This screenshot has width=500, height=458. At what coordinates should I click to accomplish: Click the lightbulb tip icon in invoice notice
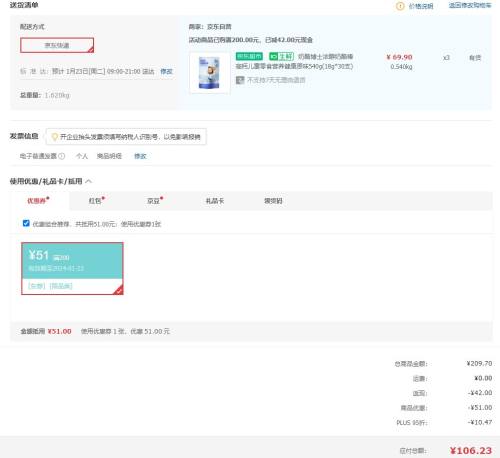55,137
